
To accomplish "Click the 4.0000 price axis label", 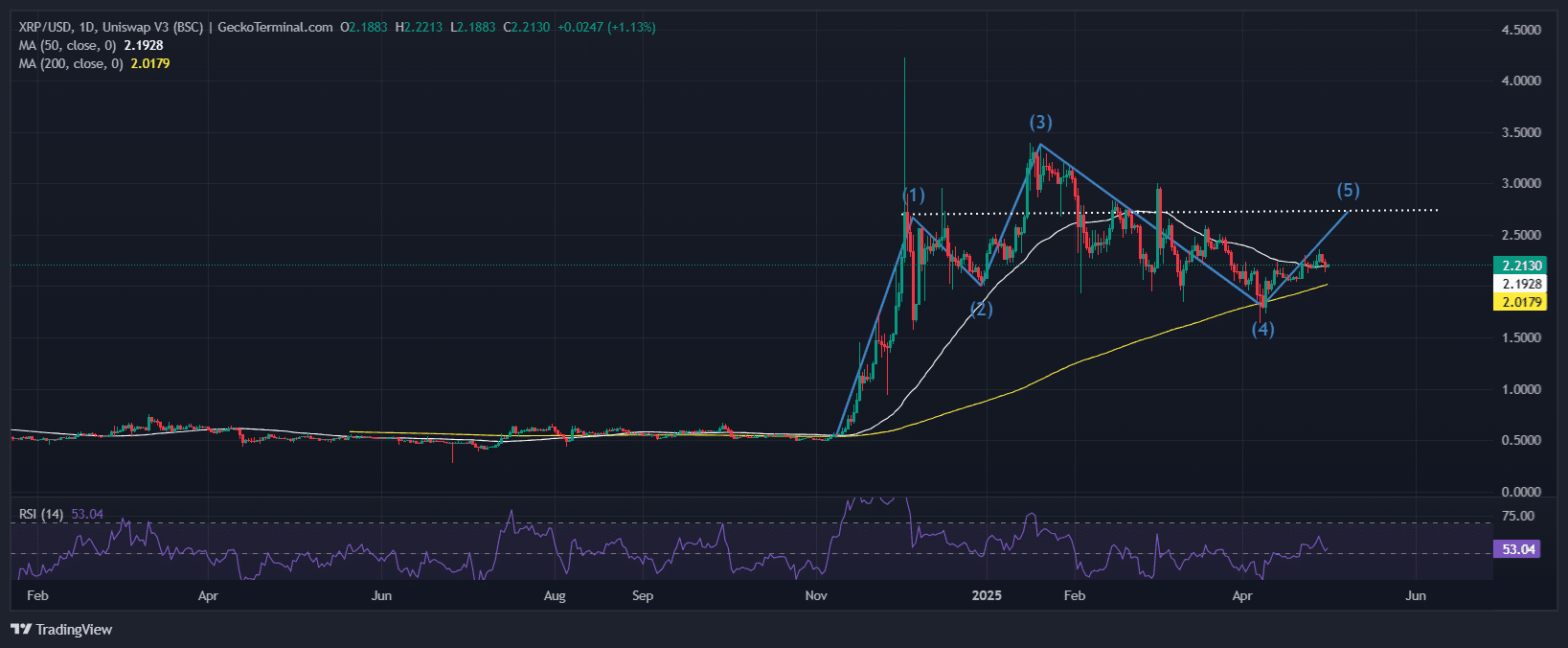I will coord(1521,81).
